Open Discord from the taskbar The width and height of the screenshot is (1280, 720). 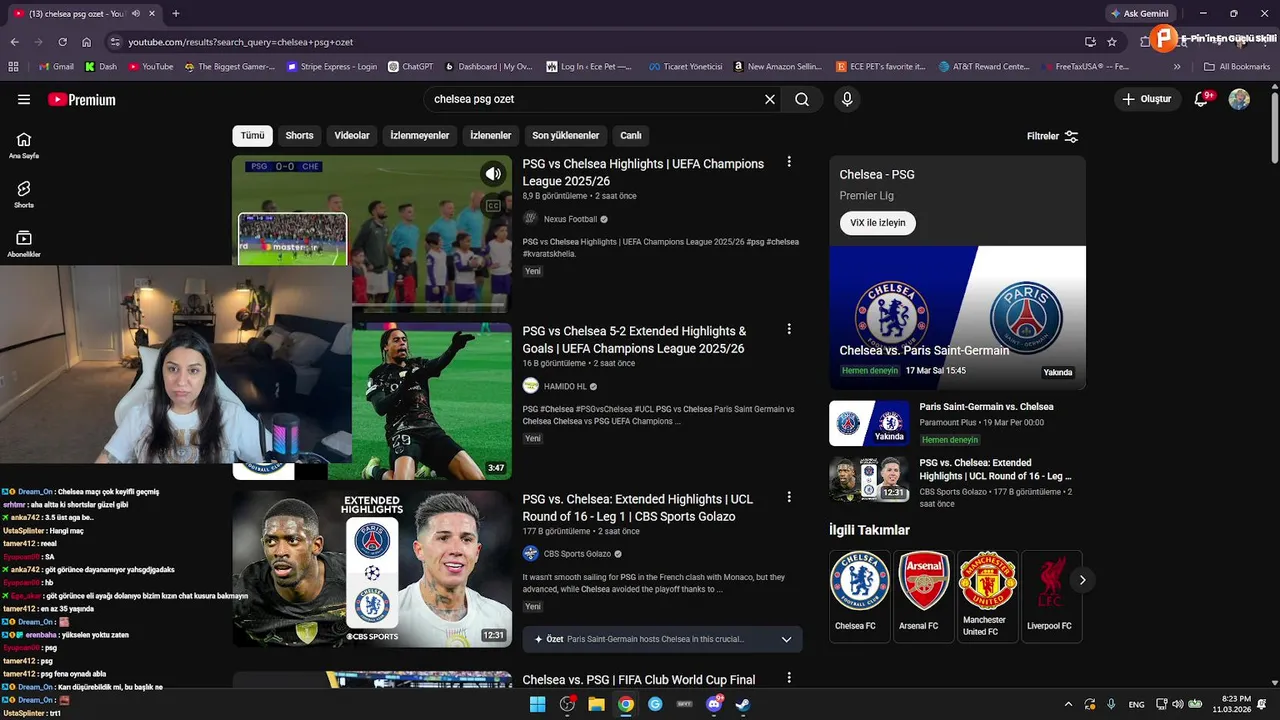714,704
